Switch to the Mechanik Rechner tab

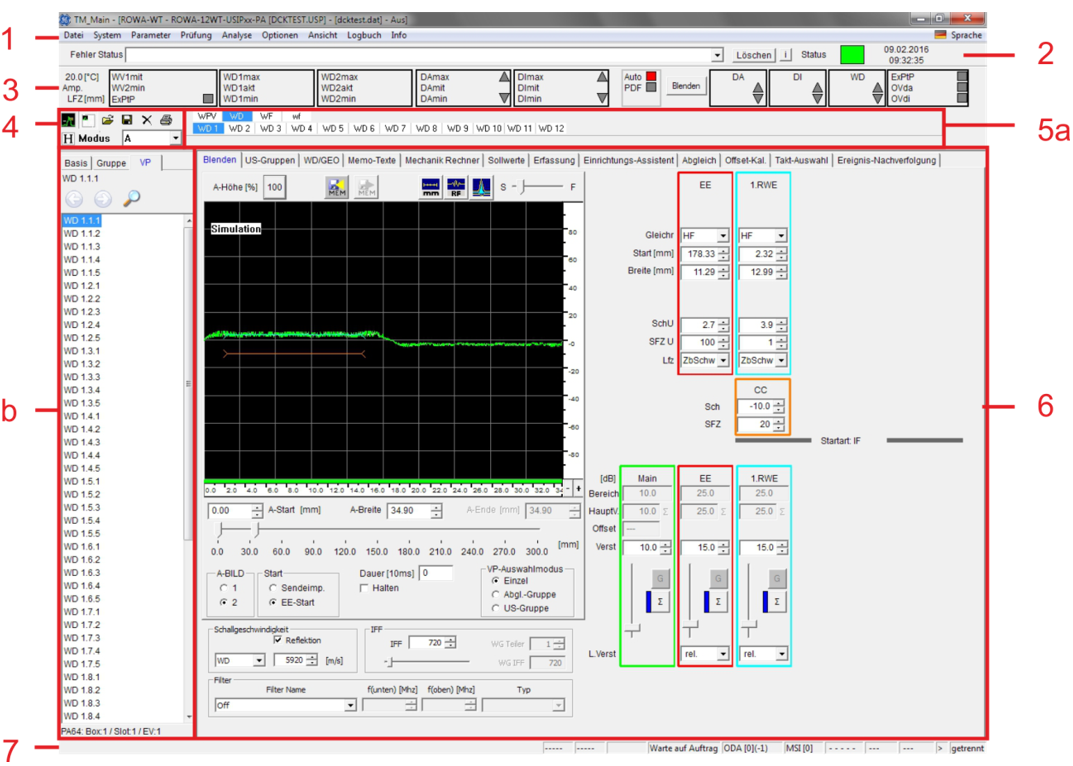coord(442,160)
